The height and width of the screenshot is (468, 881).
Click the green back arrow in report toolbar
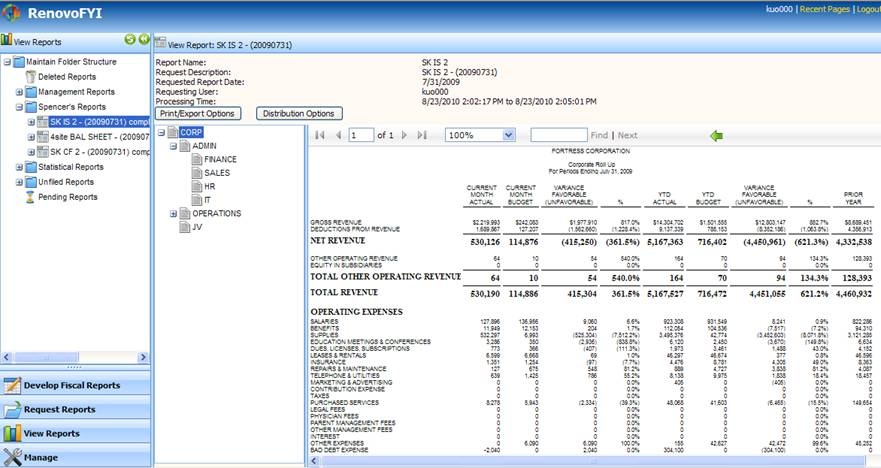click(x=715, y=135)
